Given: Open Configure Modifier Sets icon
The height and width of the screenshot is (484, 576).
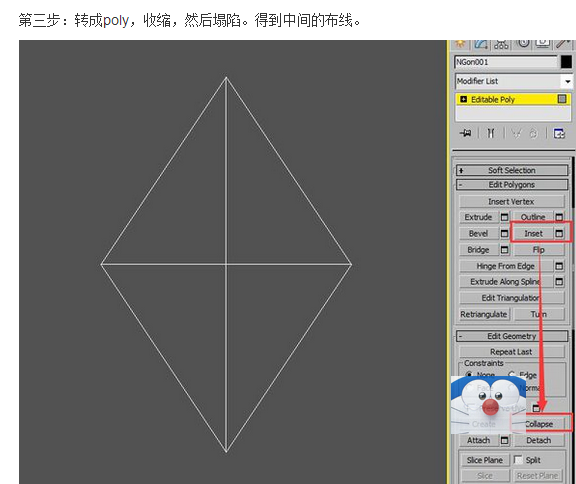Looking at the screenshot, I should coord(559,133).
